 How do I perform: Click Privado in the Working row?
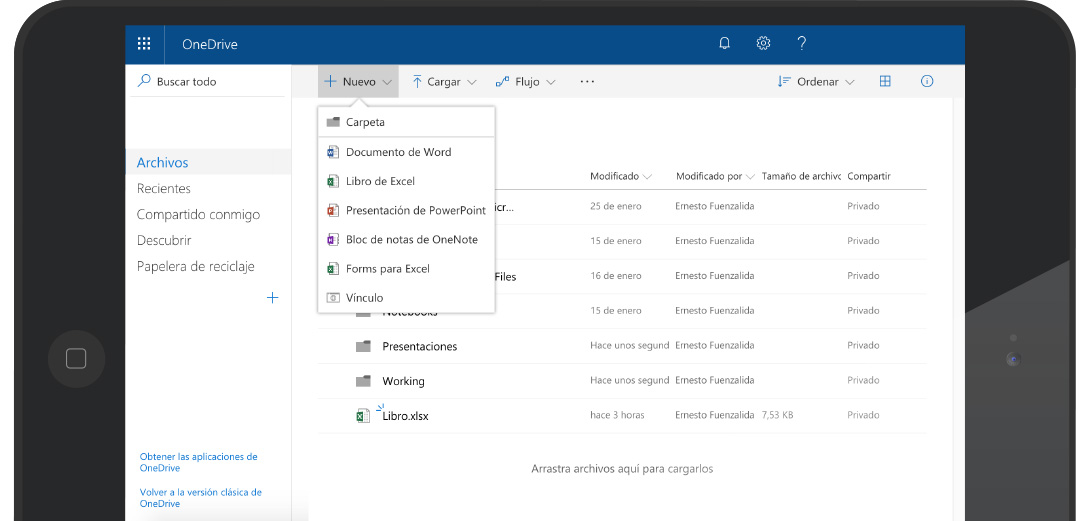(863, 380)
